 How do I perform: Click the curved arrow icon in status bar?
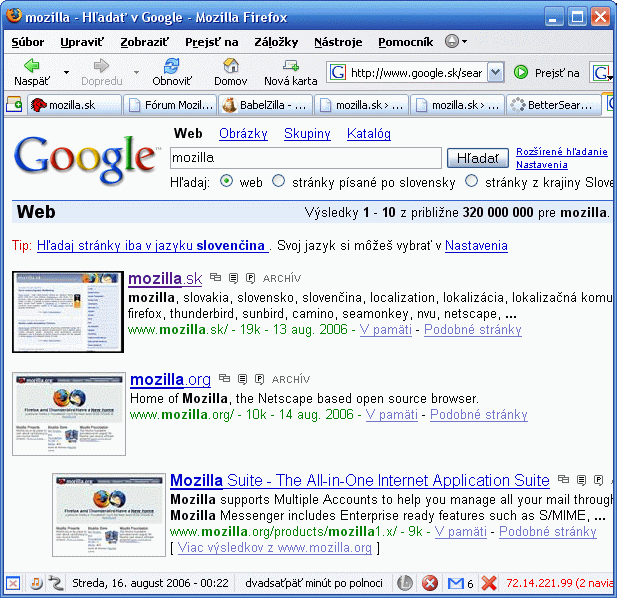coord(55,583)
